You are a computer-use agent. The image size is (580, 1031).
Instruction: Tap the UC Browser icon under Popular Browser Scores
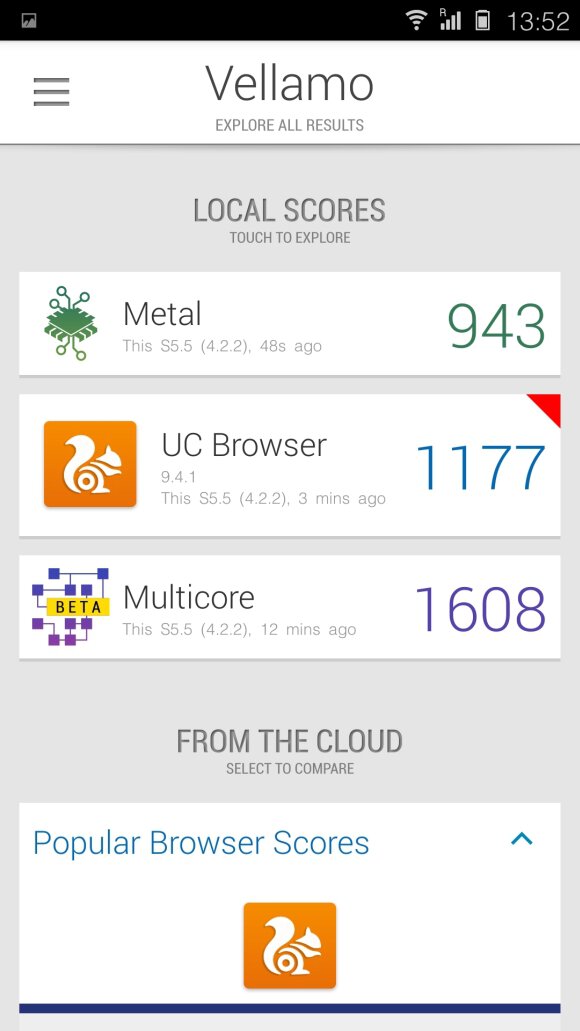point(290,946)
